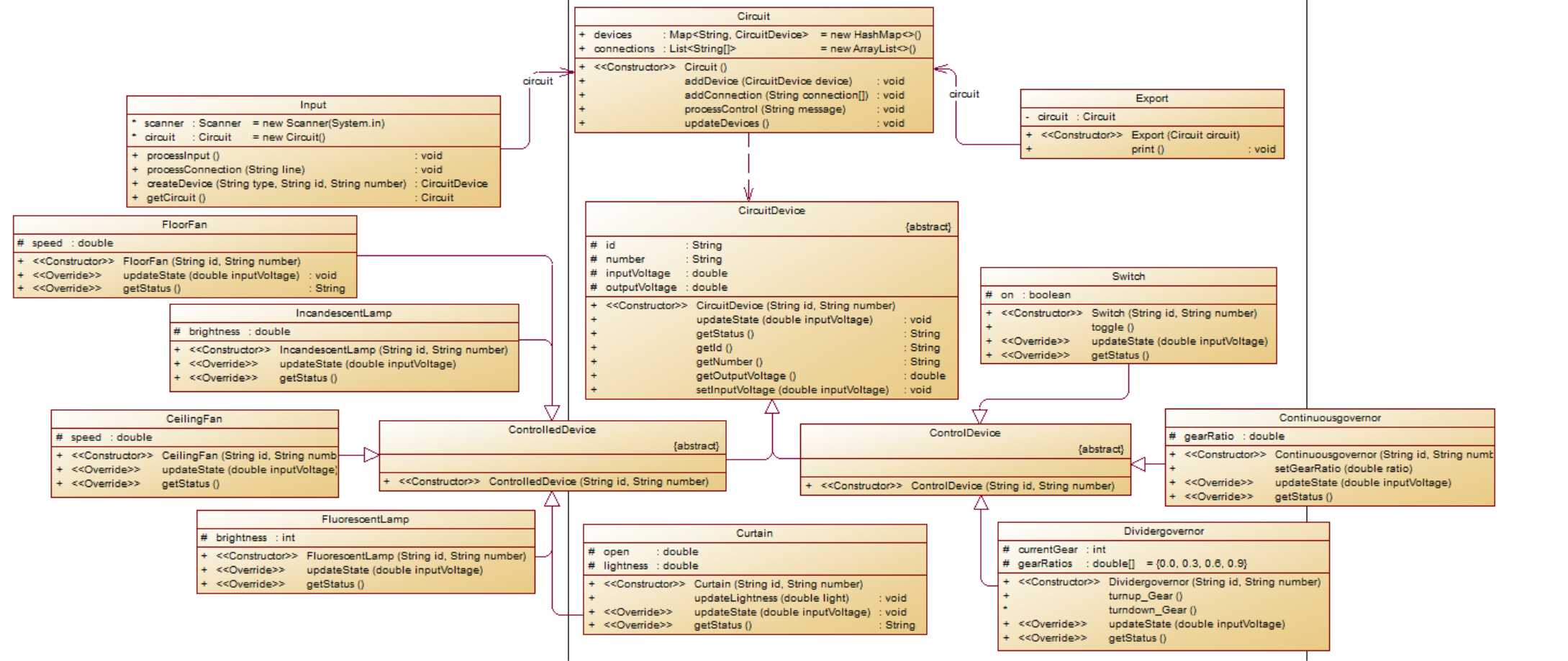Image resolution: width=1568 pixels, height=661 pixels.
Task: Select the {abstract} tag of ControlledDevice
Action: 695,446
